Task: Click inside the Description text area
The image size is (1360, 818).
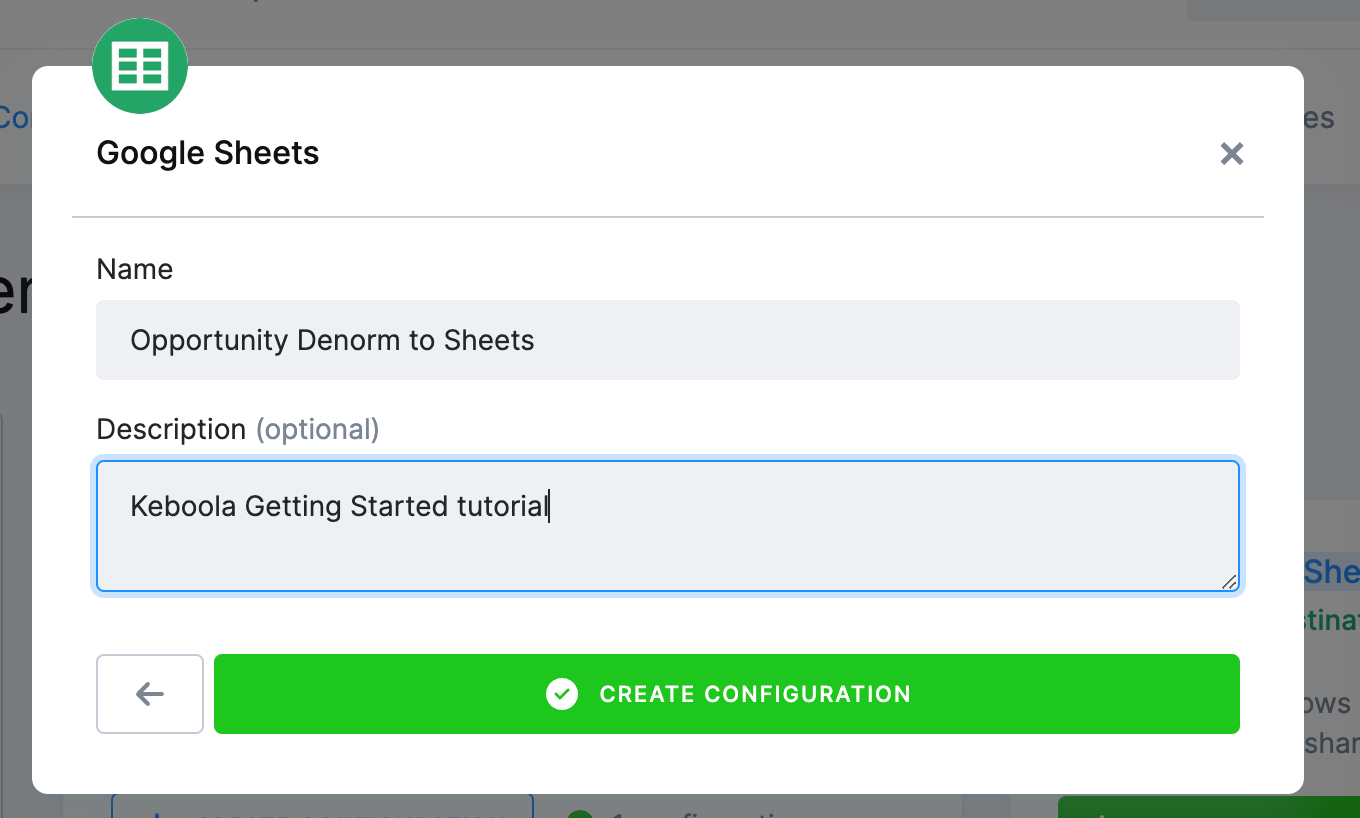Action: [668, 526]
